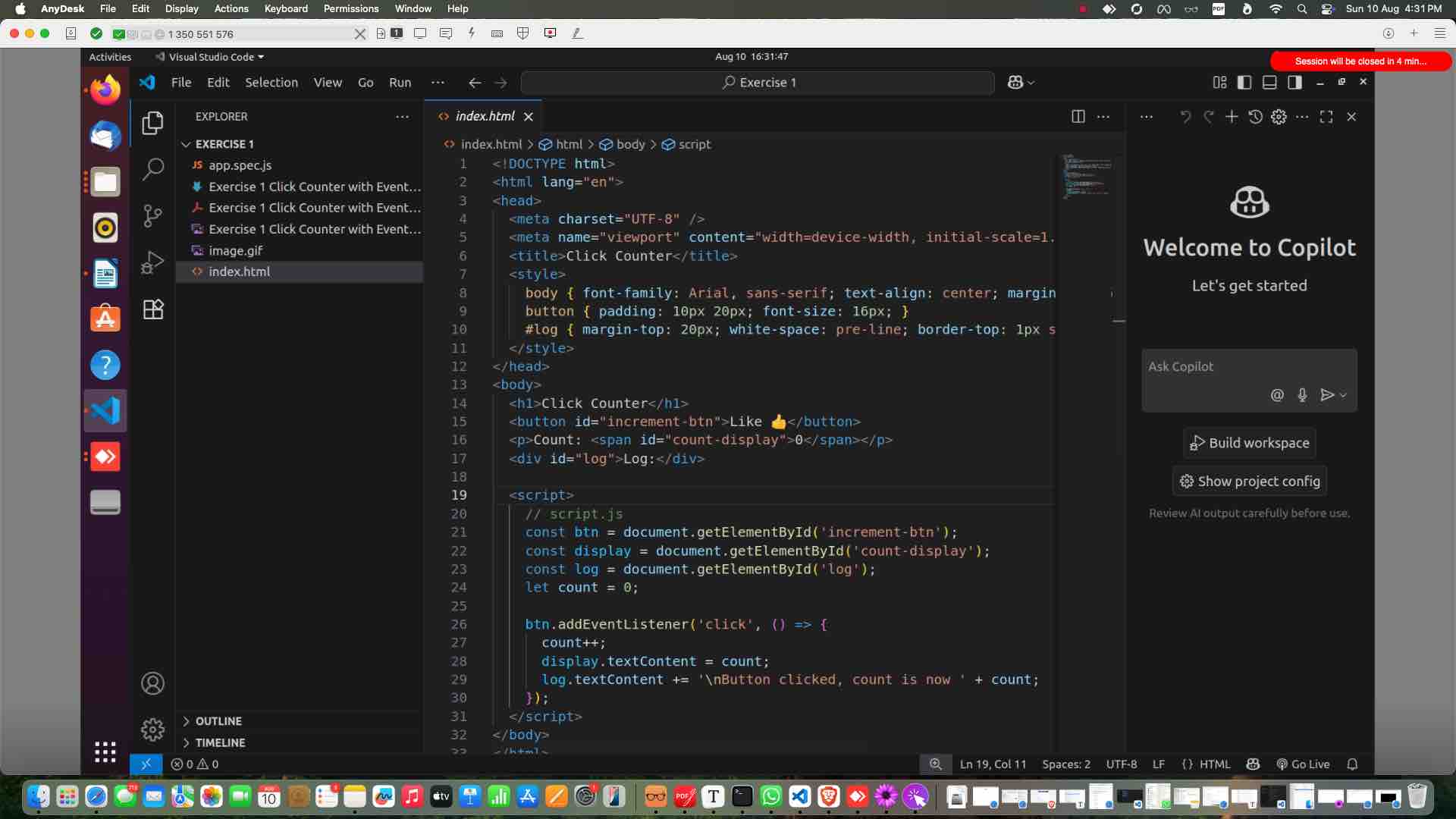Screen dimensions: 1456x819
Task: Open the Source Control view
Action: click(152, 216)
